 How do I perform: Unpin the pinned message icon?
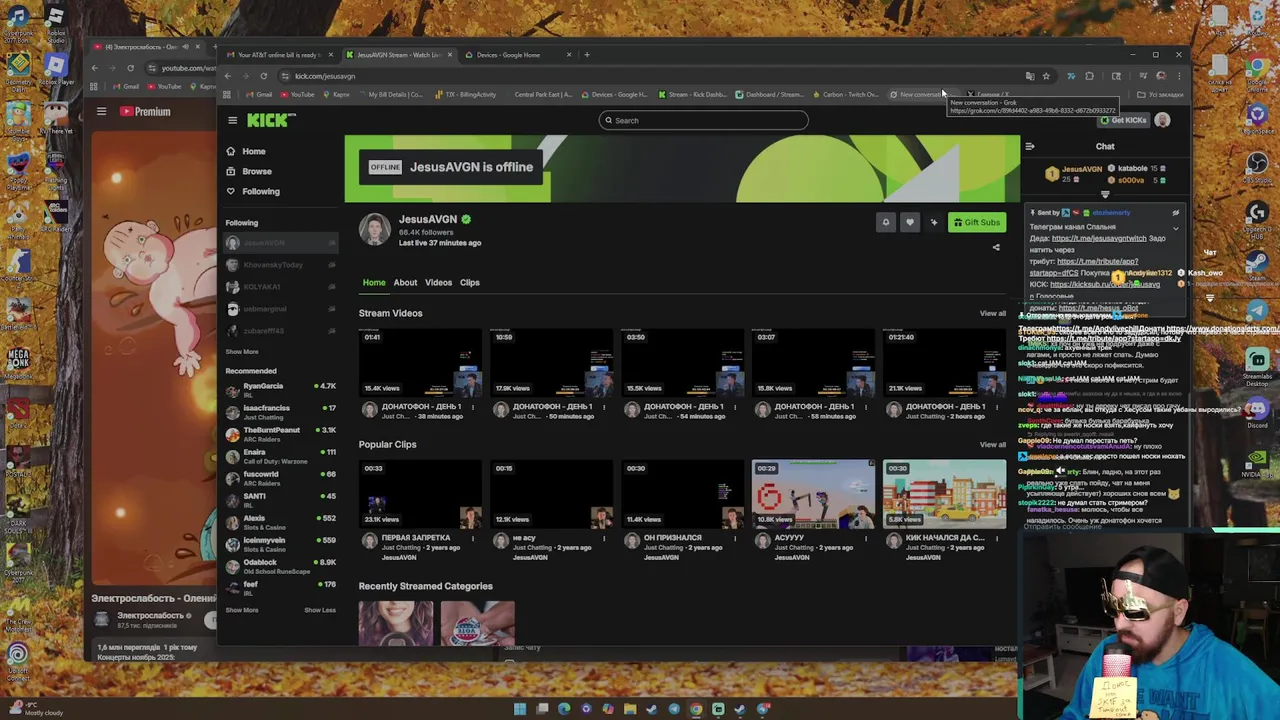[1176, 213]
